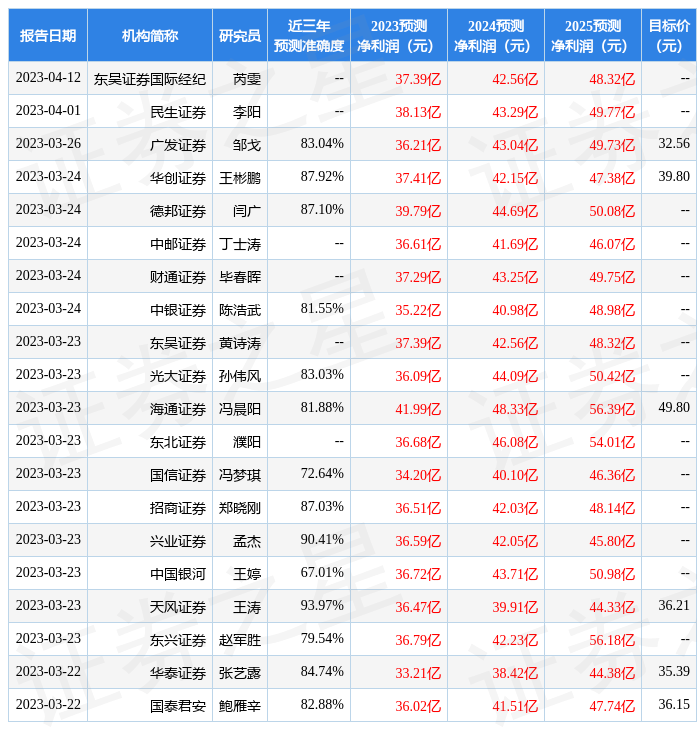Click the 报告日期 column header
The height and width of the screenshot is (730, 697).
(x=48, y=36)
